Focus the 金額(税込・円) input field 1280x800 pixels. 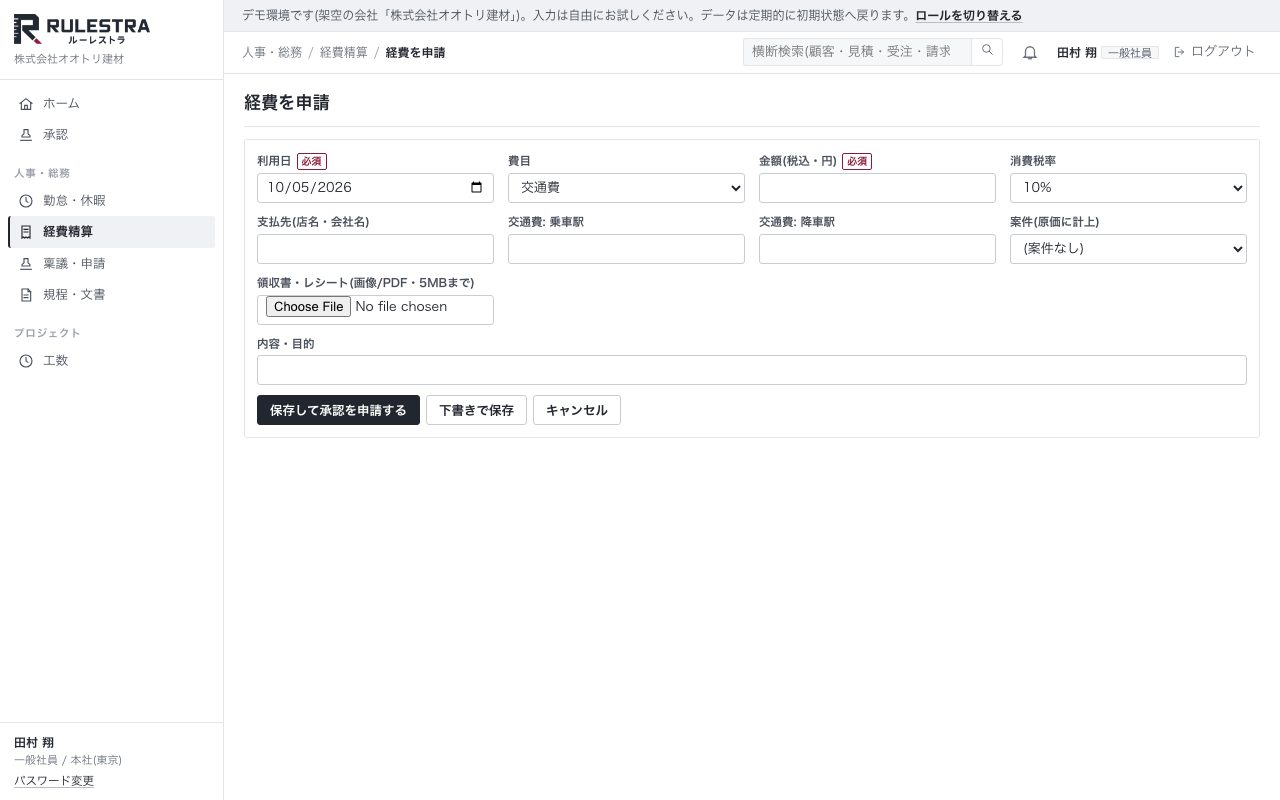pyautogui.click(x=877, y=188)
